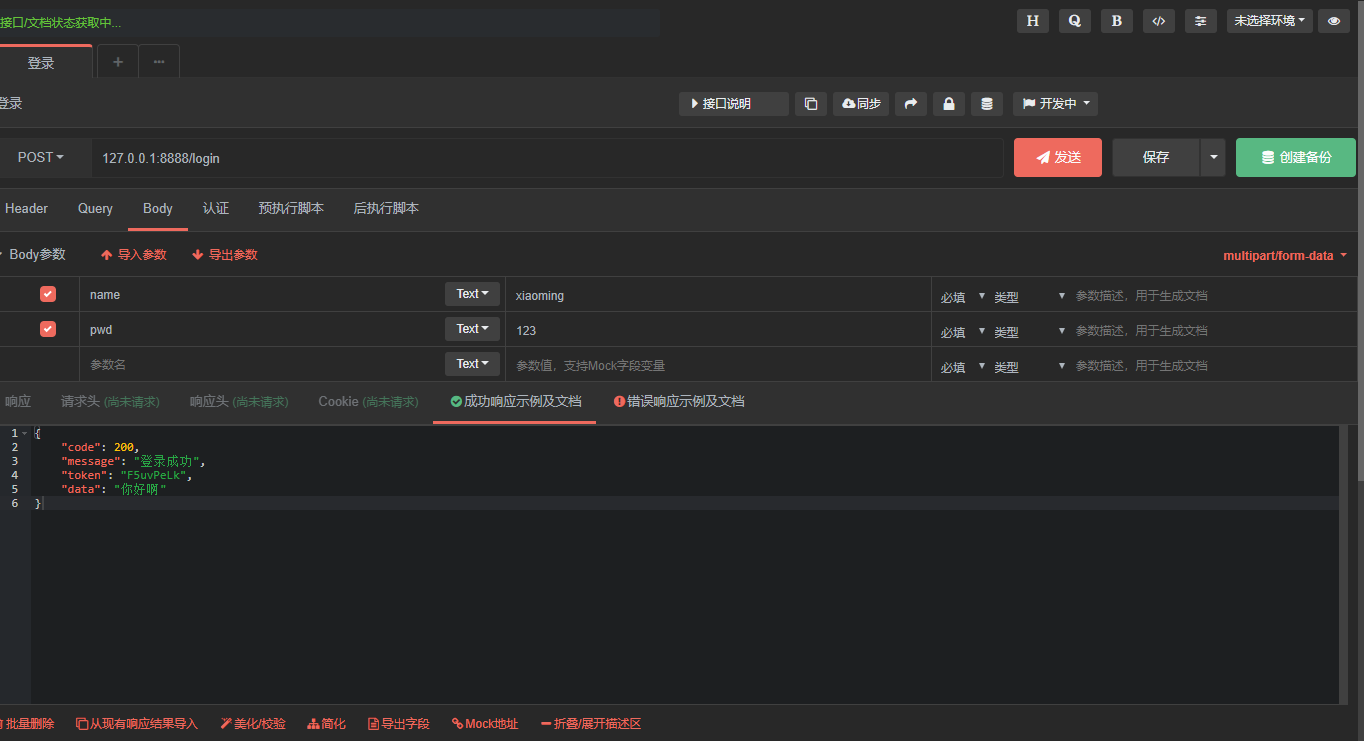Click 从现有响应结果导入
This screenshot has width=1364, height=741.
coord(137,723)
